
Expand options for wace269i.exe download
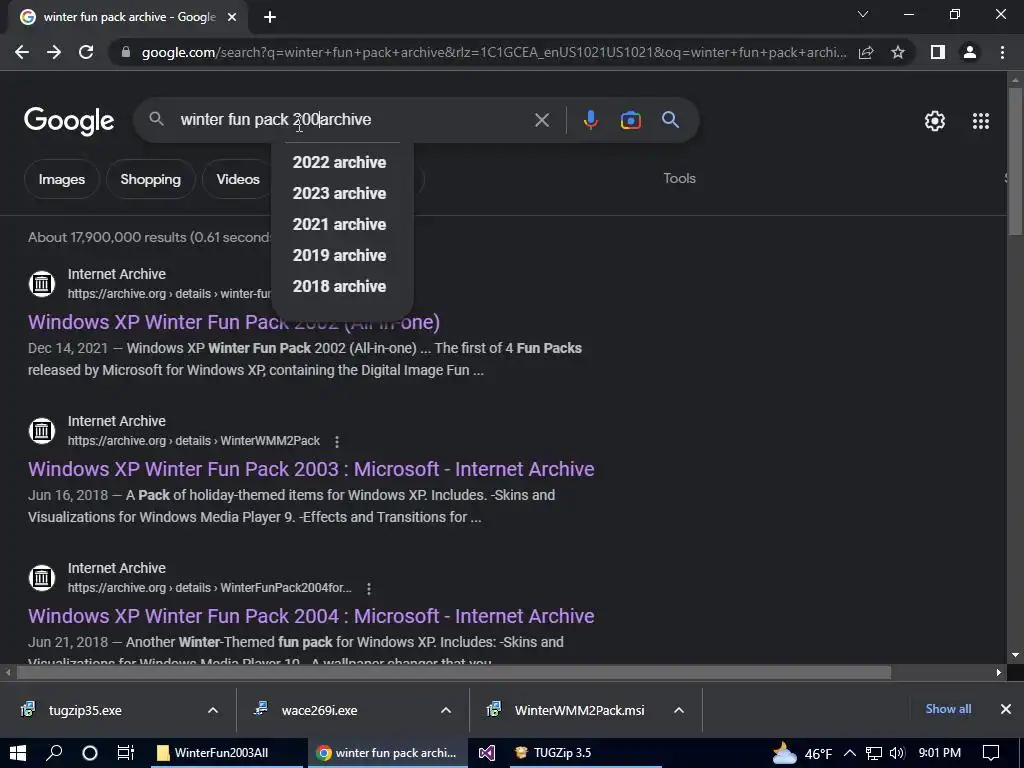446,710
